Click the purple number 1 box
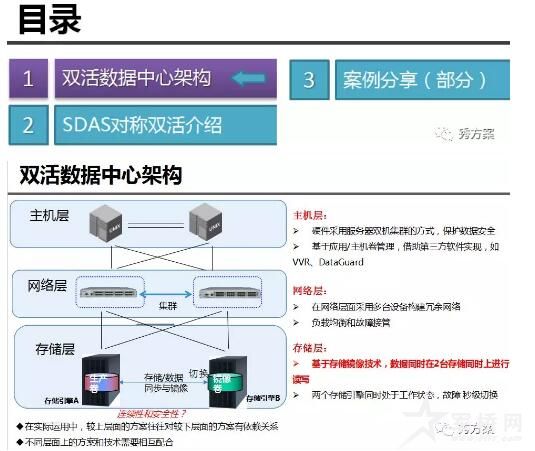535x451 pixels. coord(28,78)
